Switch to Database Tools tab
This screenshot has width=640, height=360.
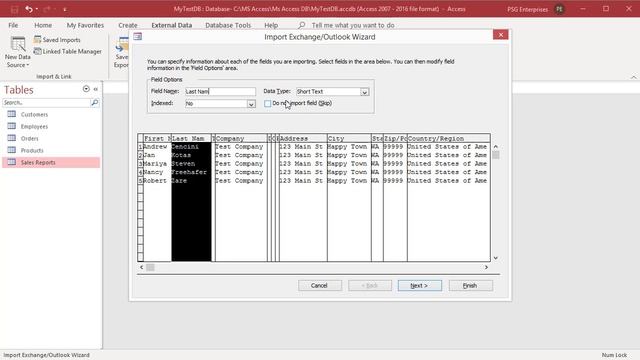pos(228,25)
